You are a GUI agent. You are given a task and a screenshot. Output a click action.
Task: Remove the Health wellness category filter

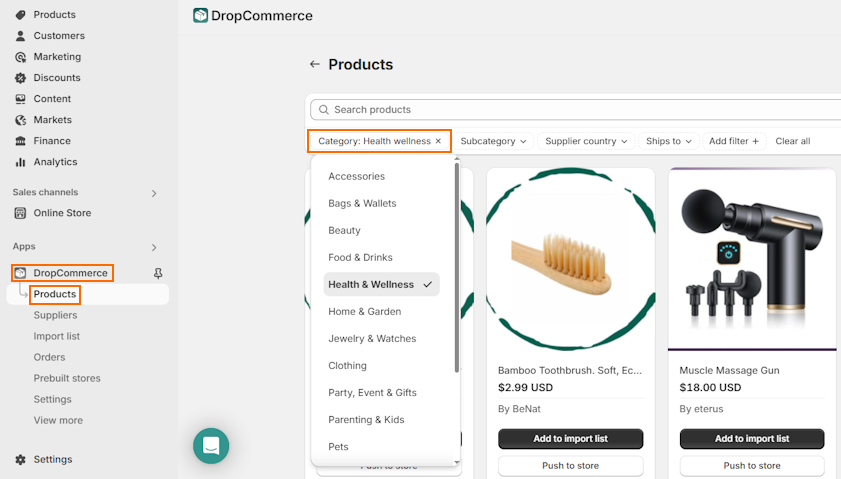[438, 141]
